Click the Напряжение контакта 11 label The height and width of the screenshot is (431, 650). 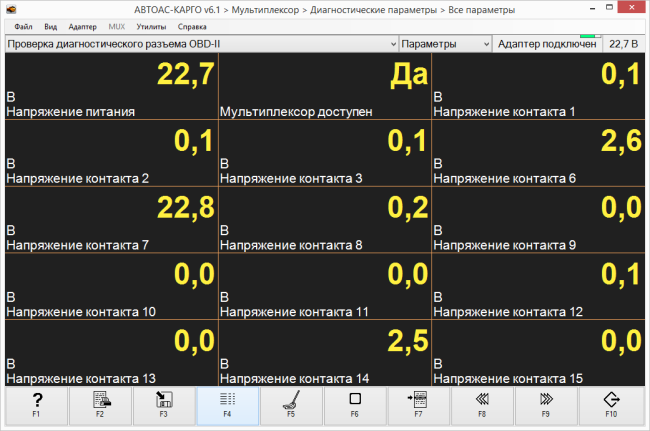click(294, 312)
